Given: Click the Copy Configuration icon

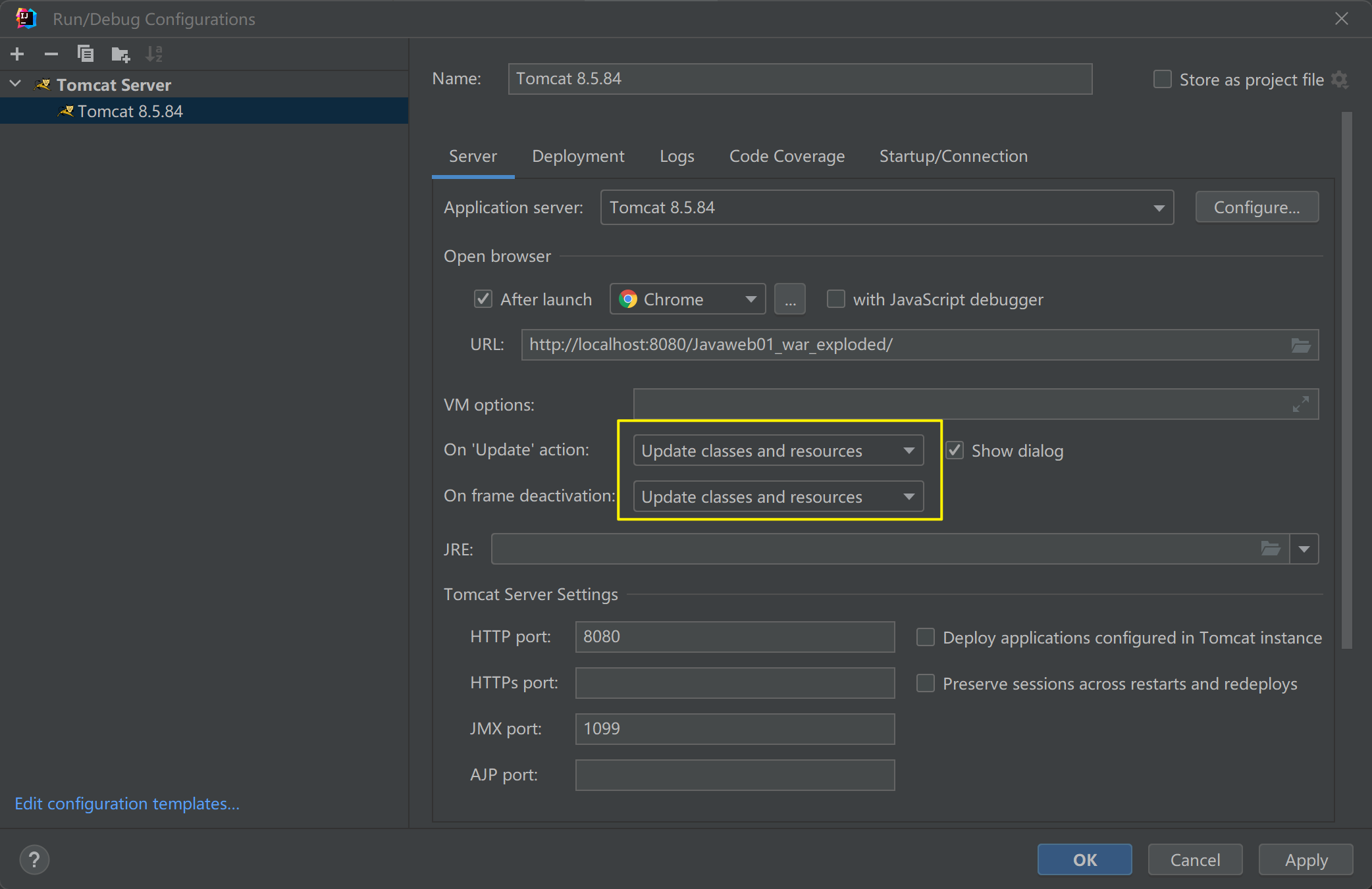Looking at the screenshot, I should pos(86,54).
